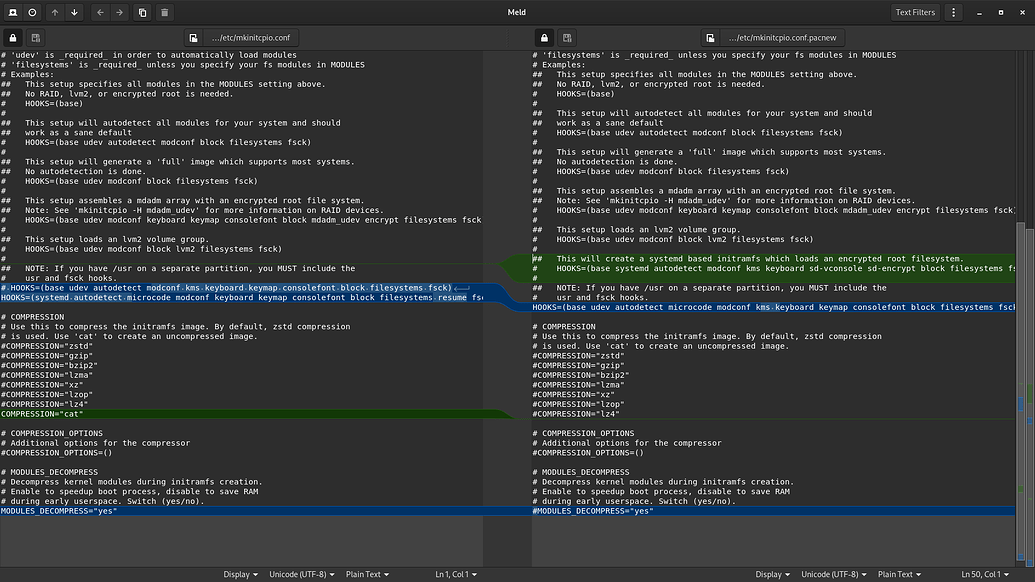This screenshot has width=1035, height=582.
Task: Open the left pane's Display options dropdown
Action: pyautogui.click(x=240, y=574)
